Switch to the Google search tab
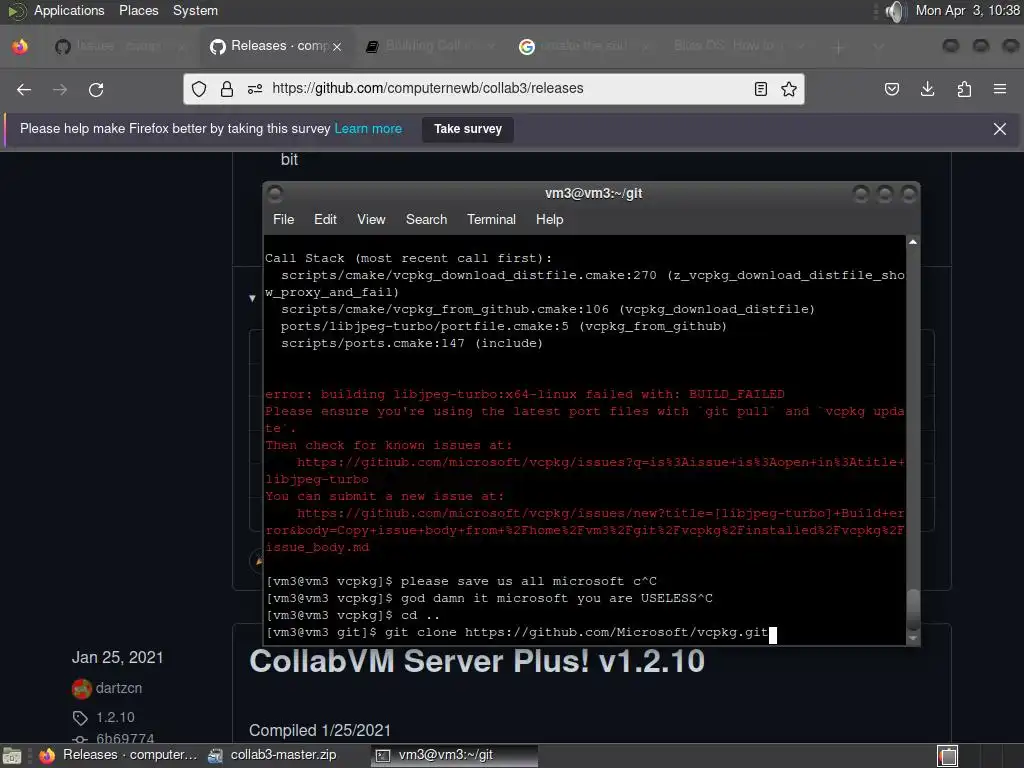The width and height of the screenshot is (1024, 768). pos(584,46)
